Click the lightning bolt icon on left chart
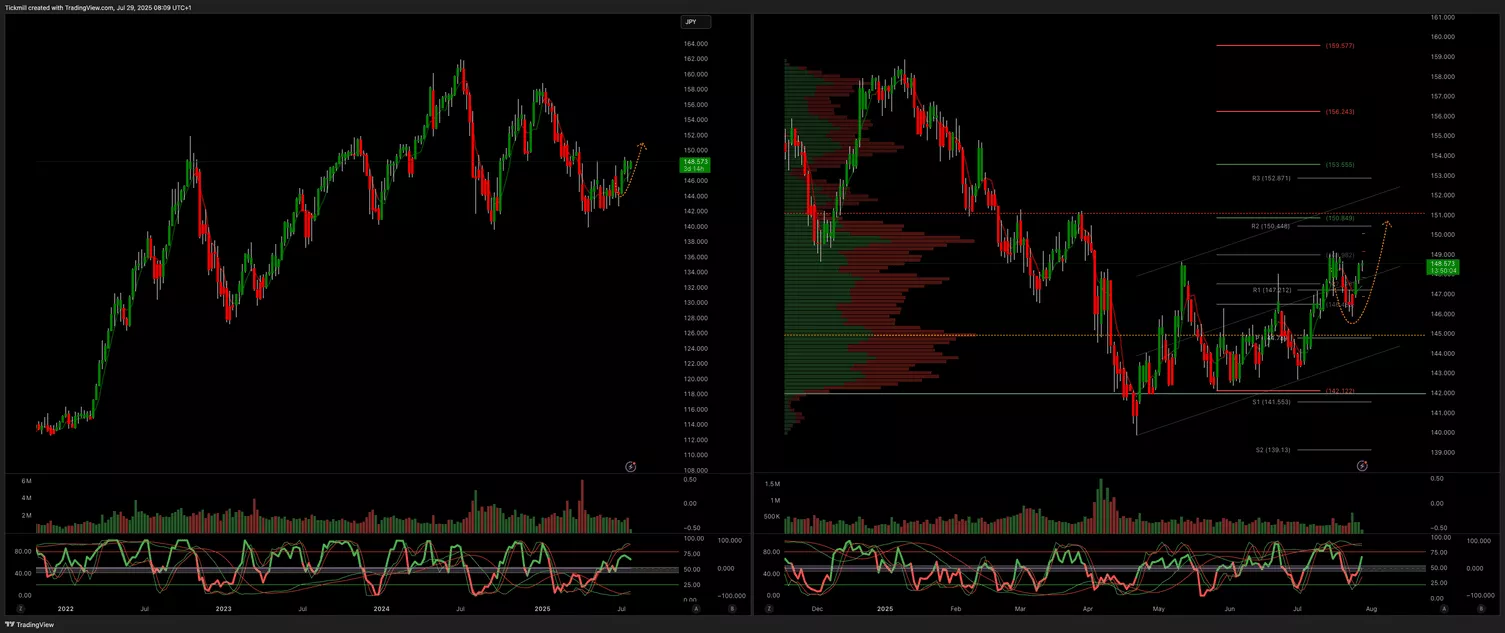 click(631, 466)
